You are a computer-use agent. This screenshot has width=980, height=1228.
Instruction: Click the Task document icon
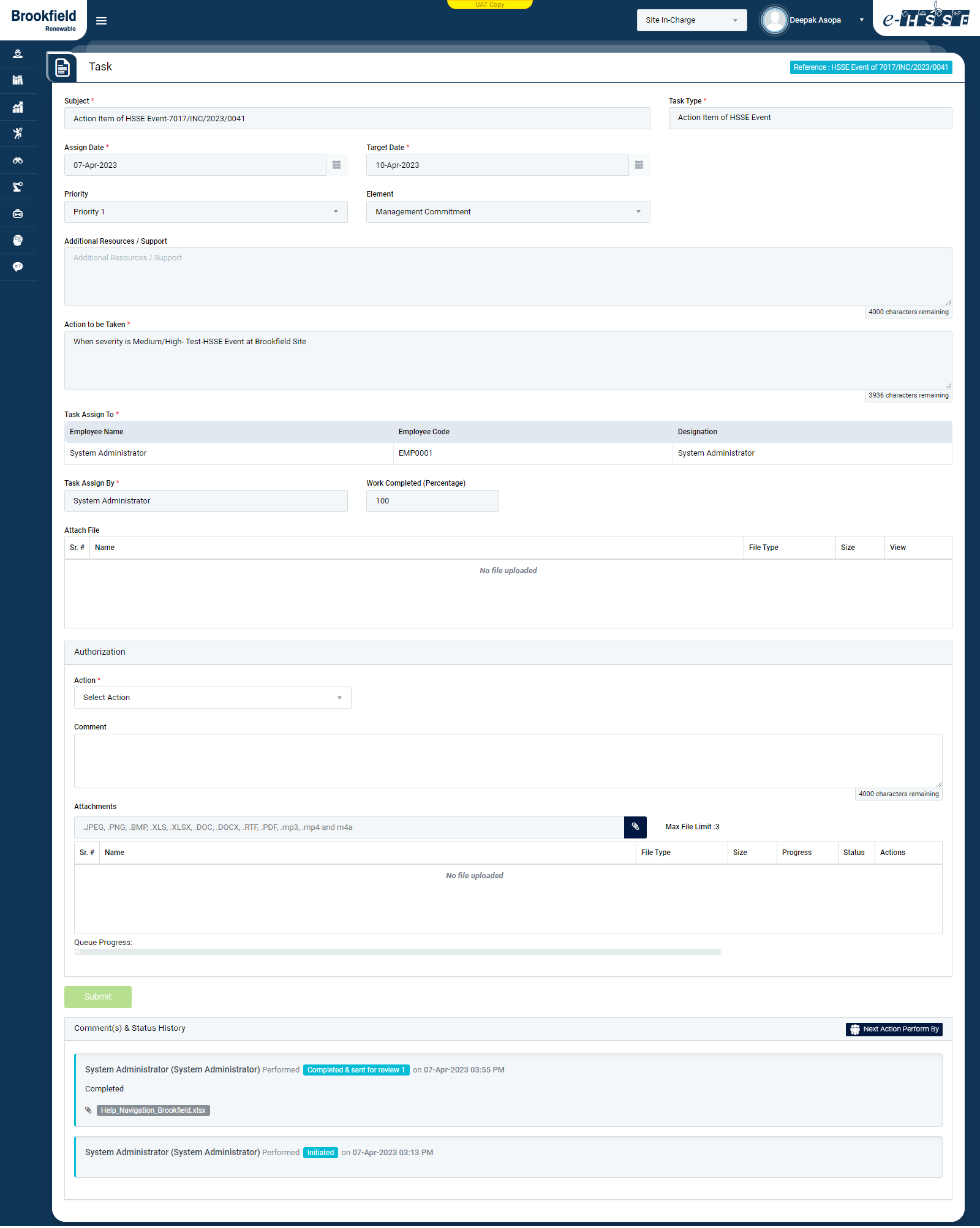[x=62, y=67]
